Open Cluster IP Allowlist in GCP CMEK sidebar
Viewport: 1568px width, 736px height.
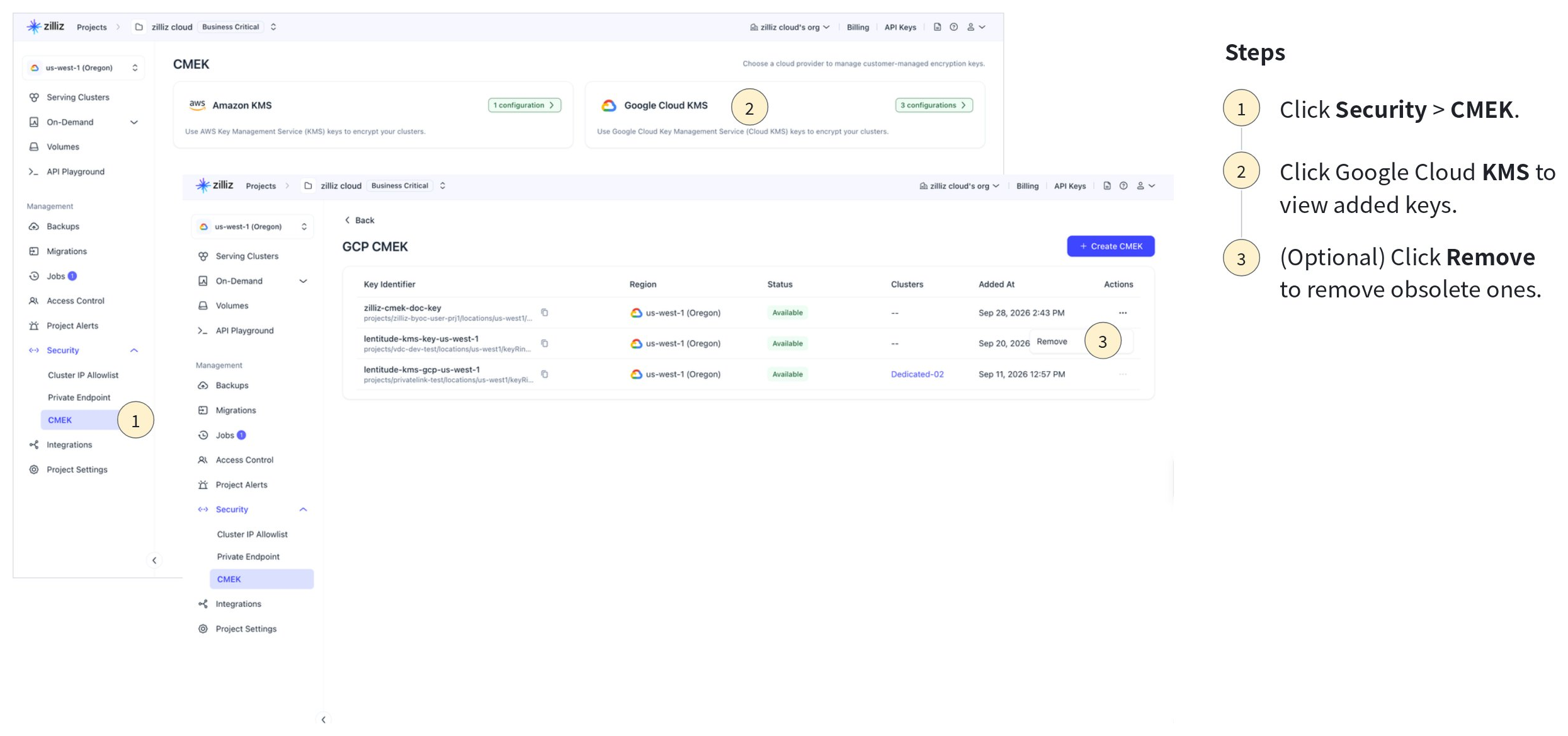tap(252, 534)
